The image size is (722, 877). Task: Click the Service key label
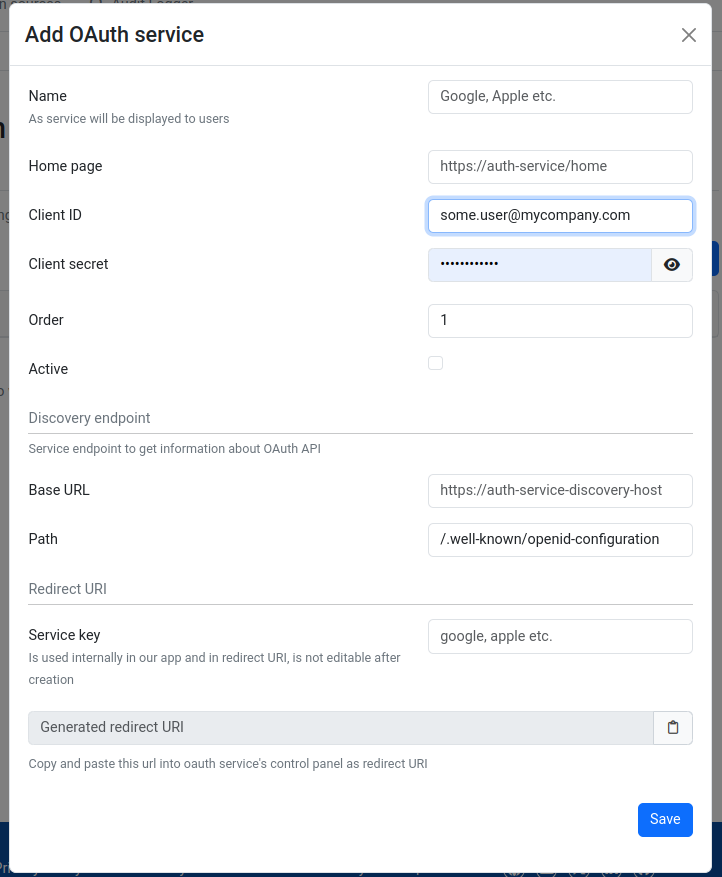(x=64, y=635)
